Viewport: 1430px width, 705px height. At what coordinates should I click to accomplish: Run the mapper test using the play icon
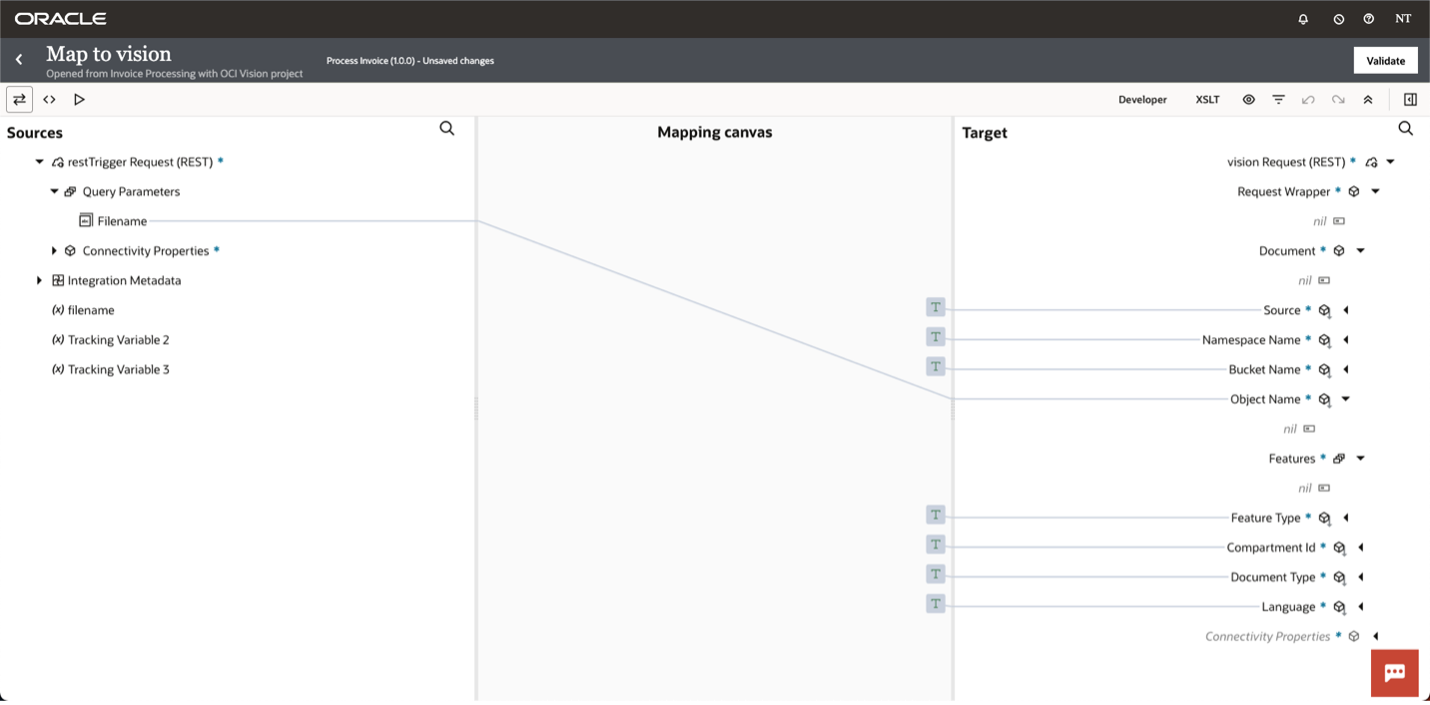click(79, 99)
